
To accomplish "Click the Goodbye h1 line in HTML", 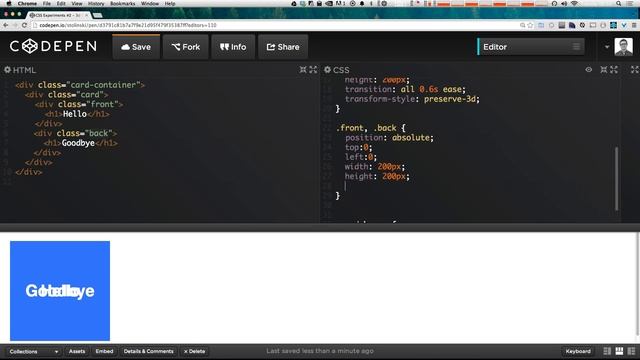I will 81,143.
